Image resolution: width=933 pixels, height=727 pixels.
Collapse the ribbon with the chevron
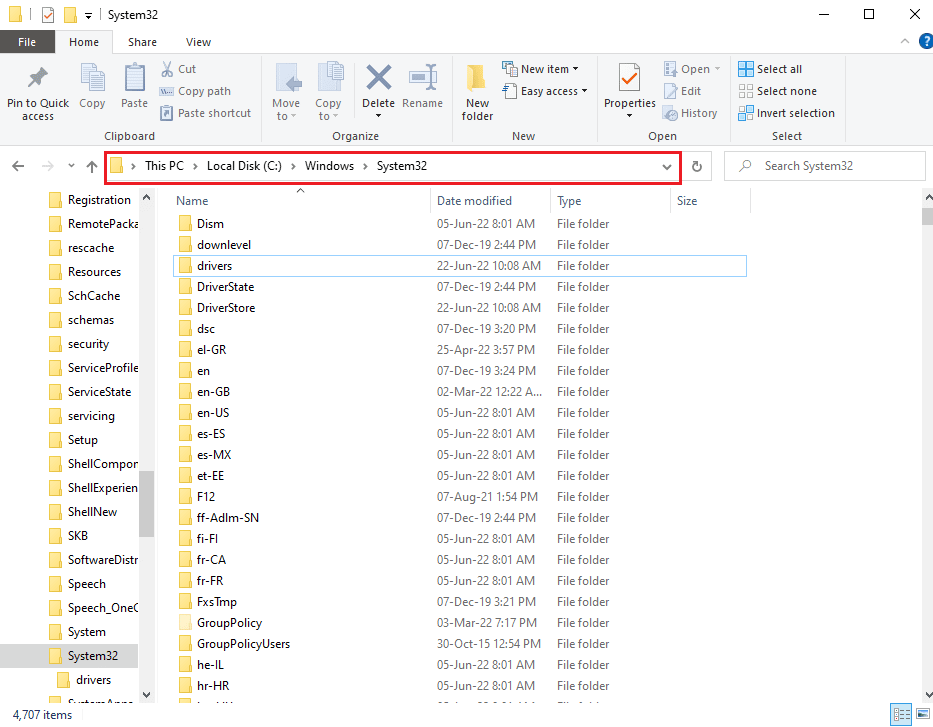click(x=905, y=41)
